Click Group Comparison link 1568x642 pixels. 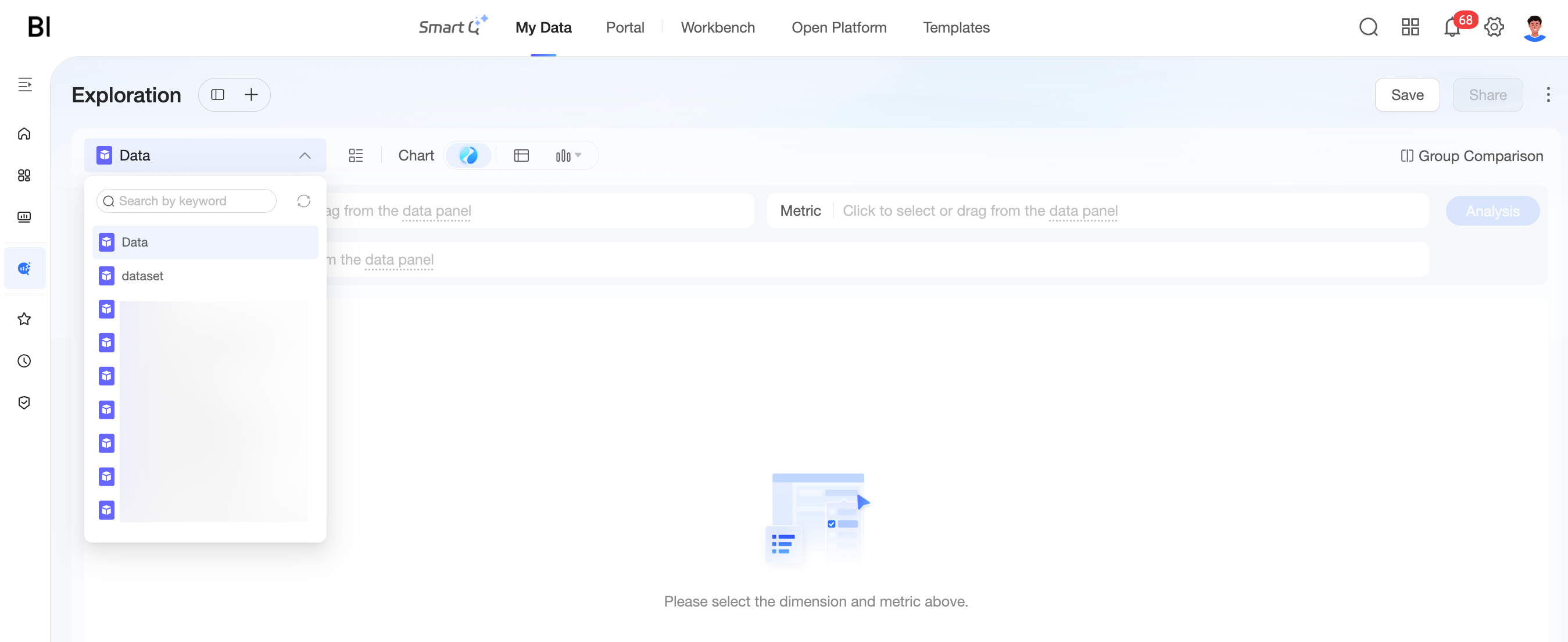[x=1472, y=156]
